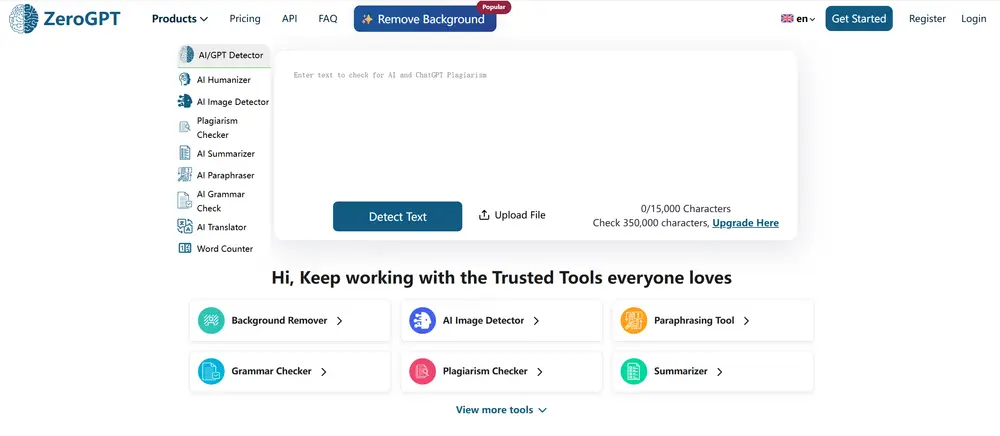Click the chevron next to Paraphrasing Tool
This screenshot has height=436, width=1000.
point(746,321)
